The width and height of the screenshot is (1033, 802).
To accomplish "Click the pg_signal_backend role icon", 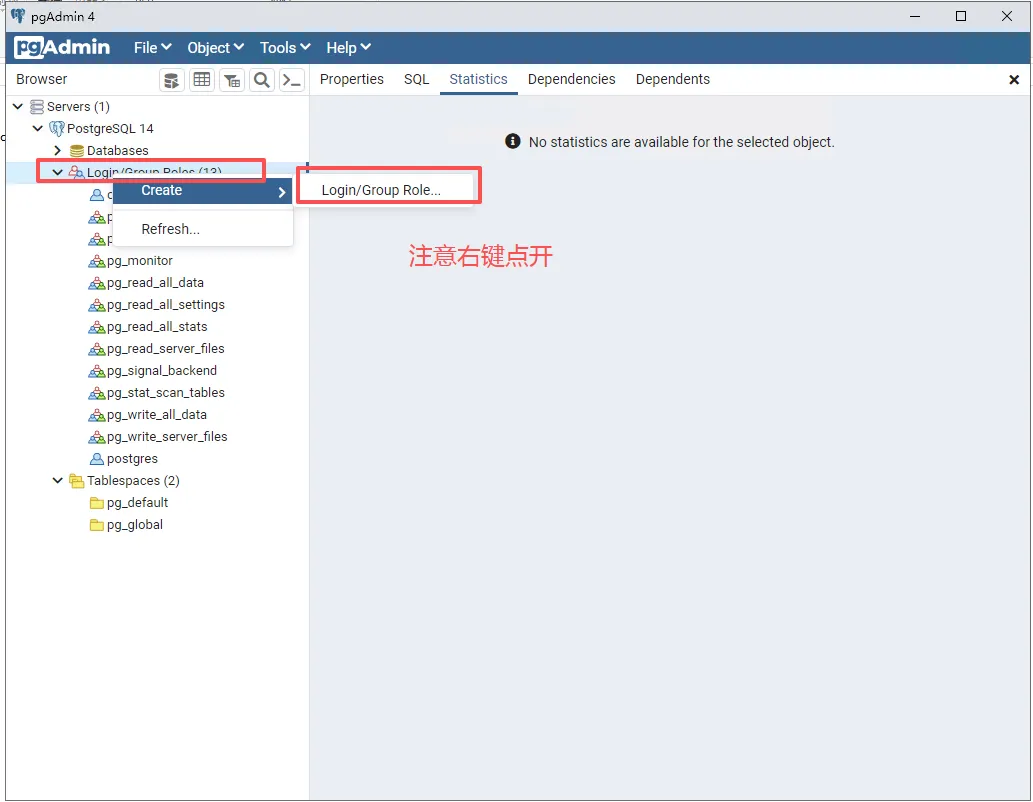I will click(97, 371).
